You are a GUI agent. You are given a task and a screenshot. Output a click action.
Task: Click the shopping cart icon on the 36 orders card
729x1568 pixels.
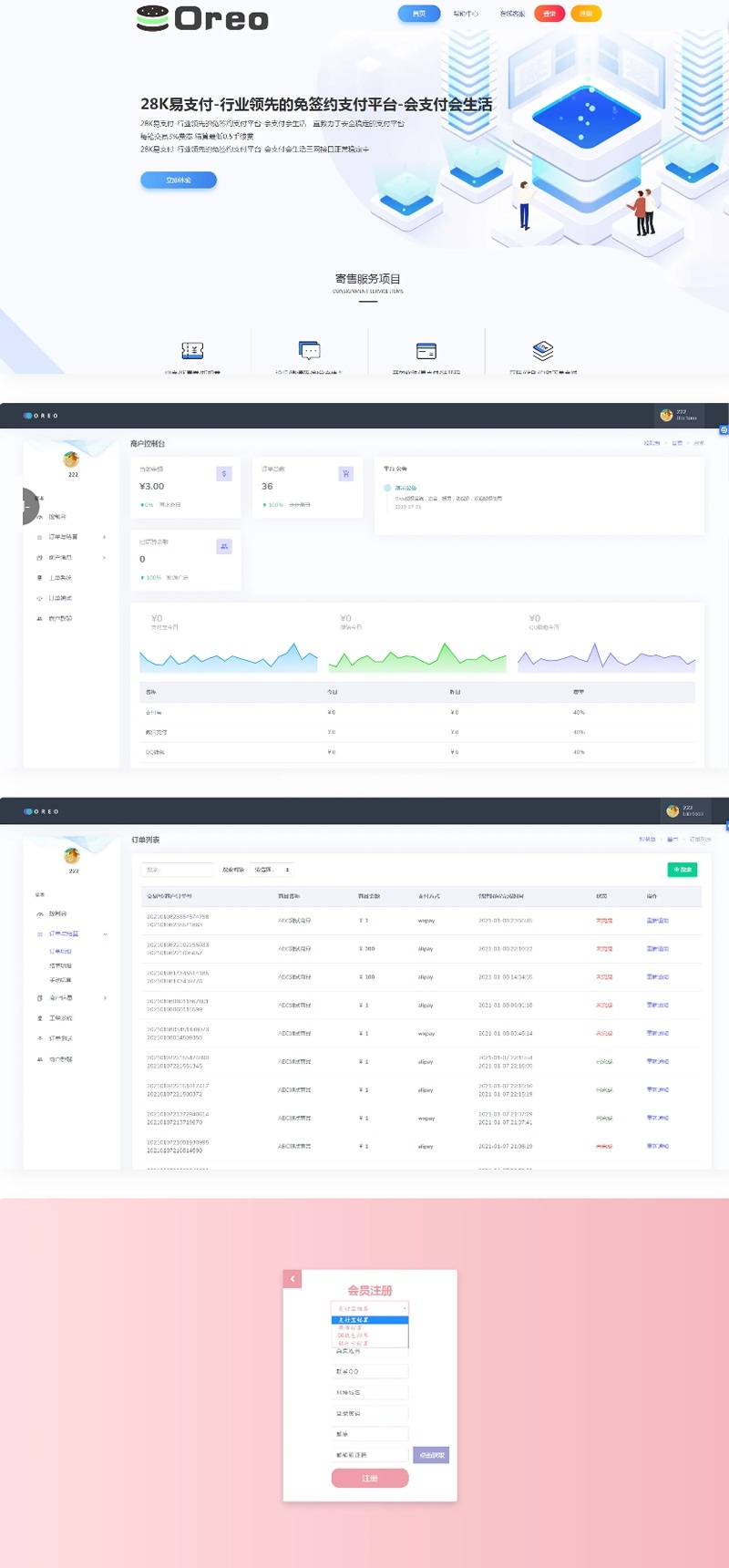pyautogui.click(x=345, y=474)
